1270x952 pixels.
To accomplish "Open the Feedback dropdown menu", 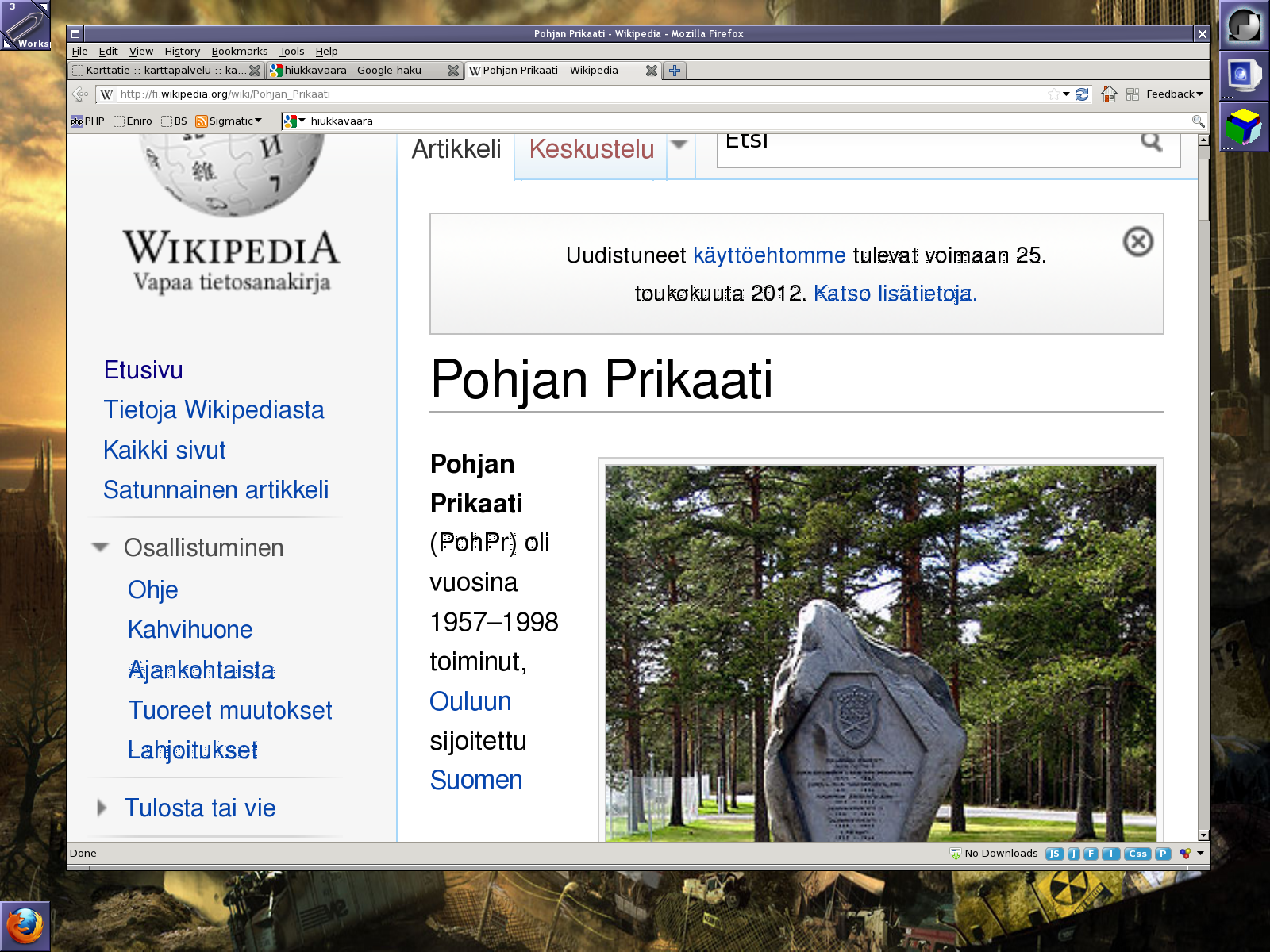I will 1174,94.
